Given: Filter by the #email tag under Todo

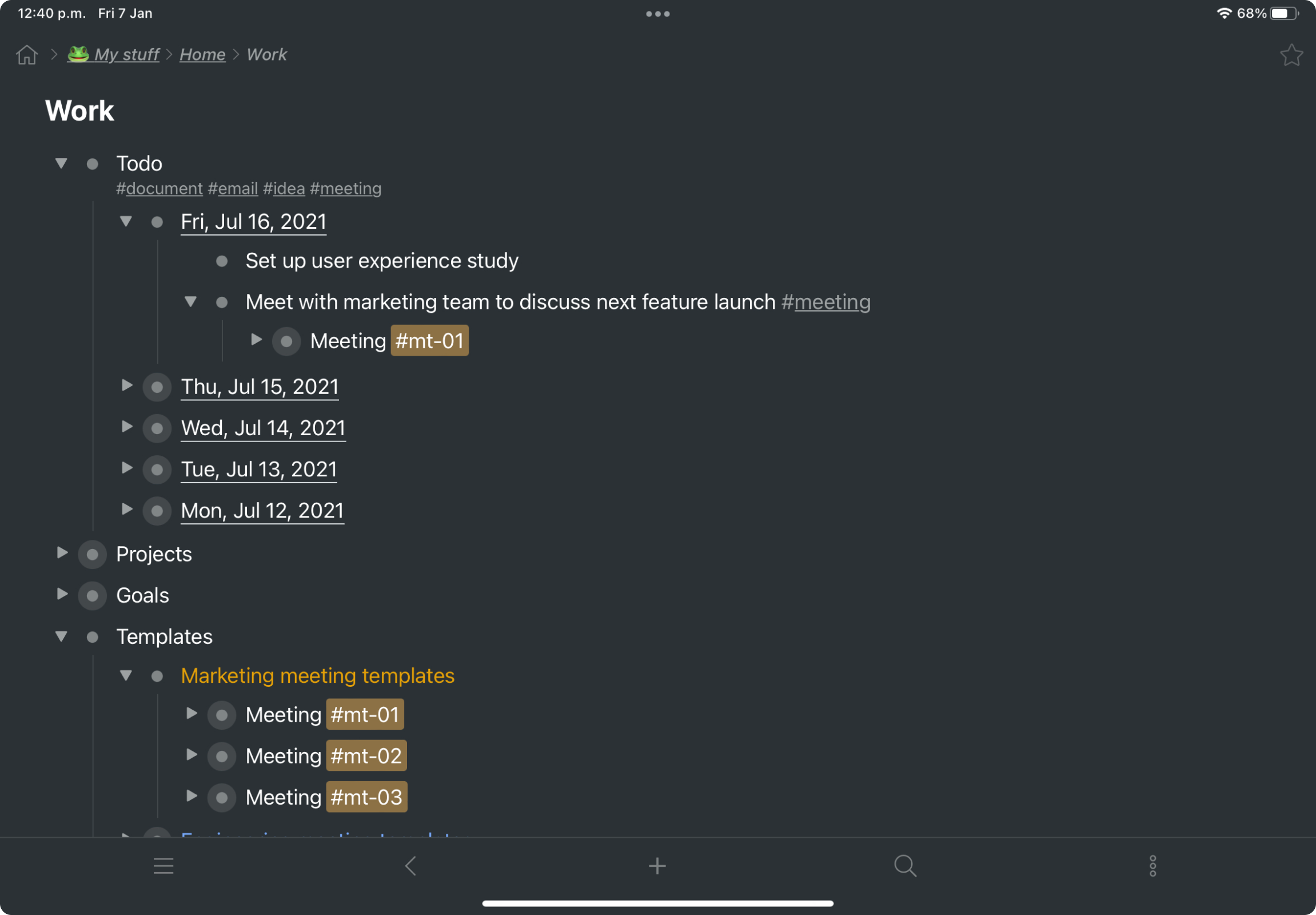Looking at the screenshot, I should [233, 189].
